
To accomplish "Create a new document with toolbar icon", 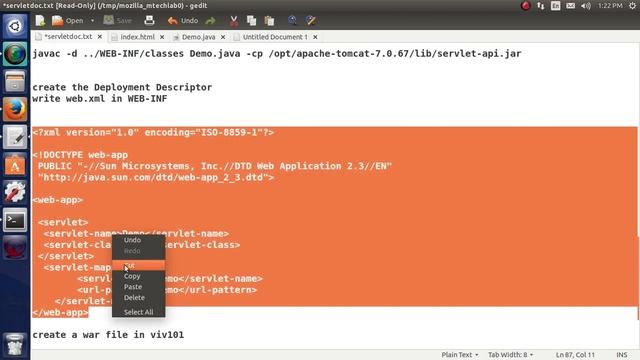I will pos(40,20).
